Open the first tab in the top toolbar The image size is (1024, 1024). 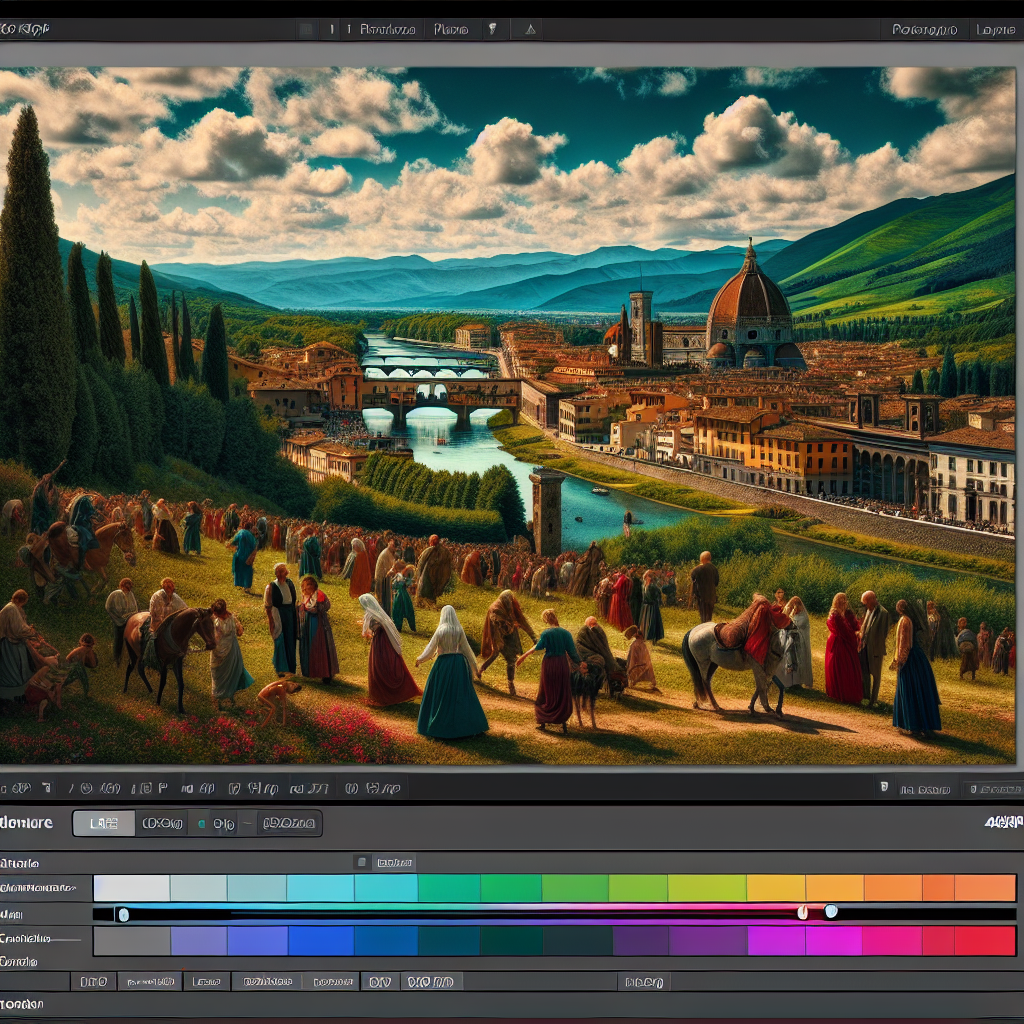(387, 30)
